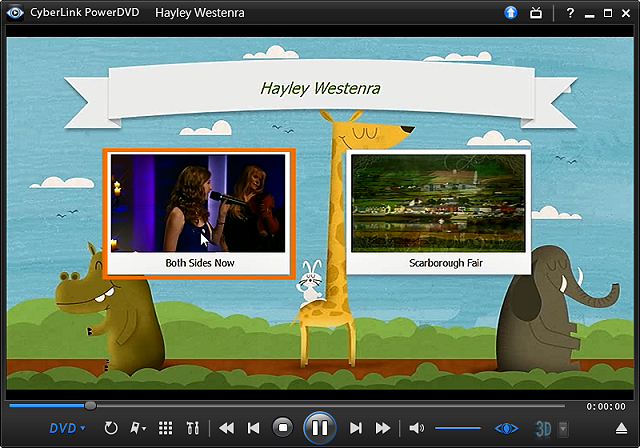This screenshot has height=448, width=640.
Task: Click the repeat playback icon
Action: pos(111,428)
